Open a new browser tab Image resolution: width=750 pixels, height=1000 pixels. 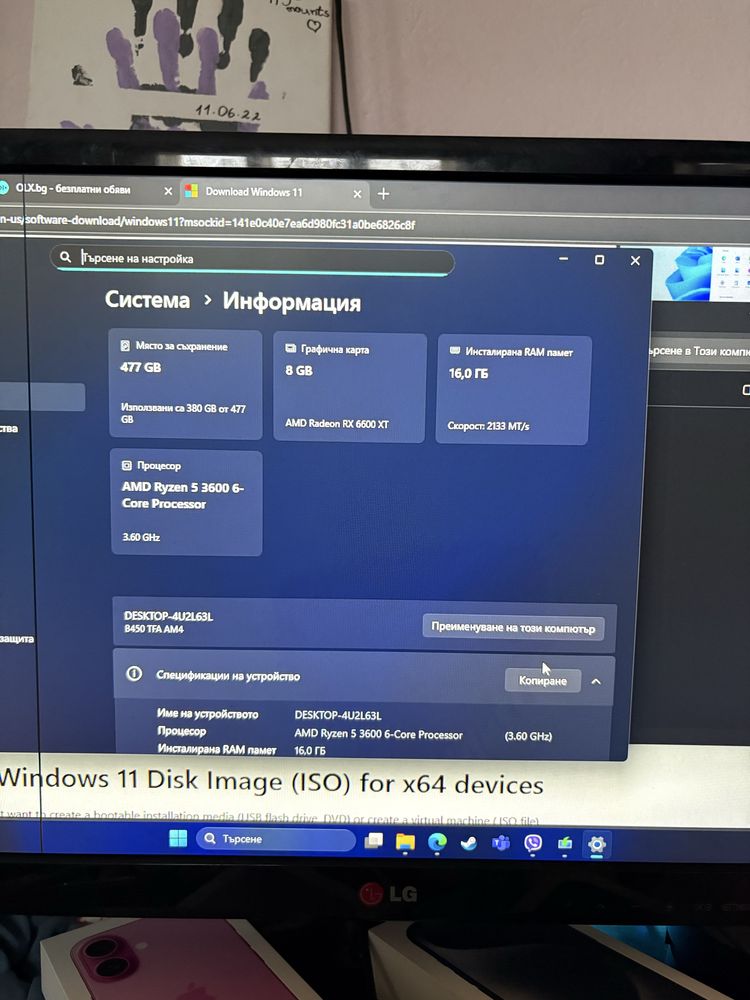383,193
